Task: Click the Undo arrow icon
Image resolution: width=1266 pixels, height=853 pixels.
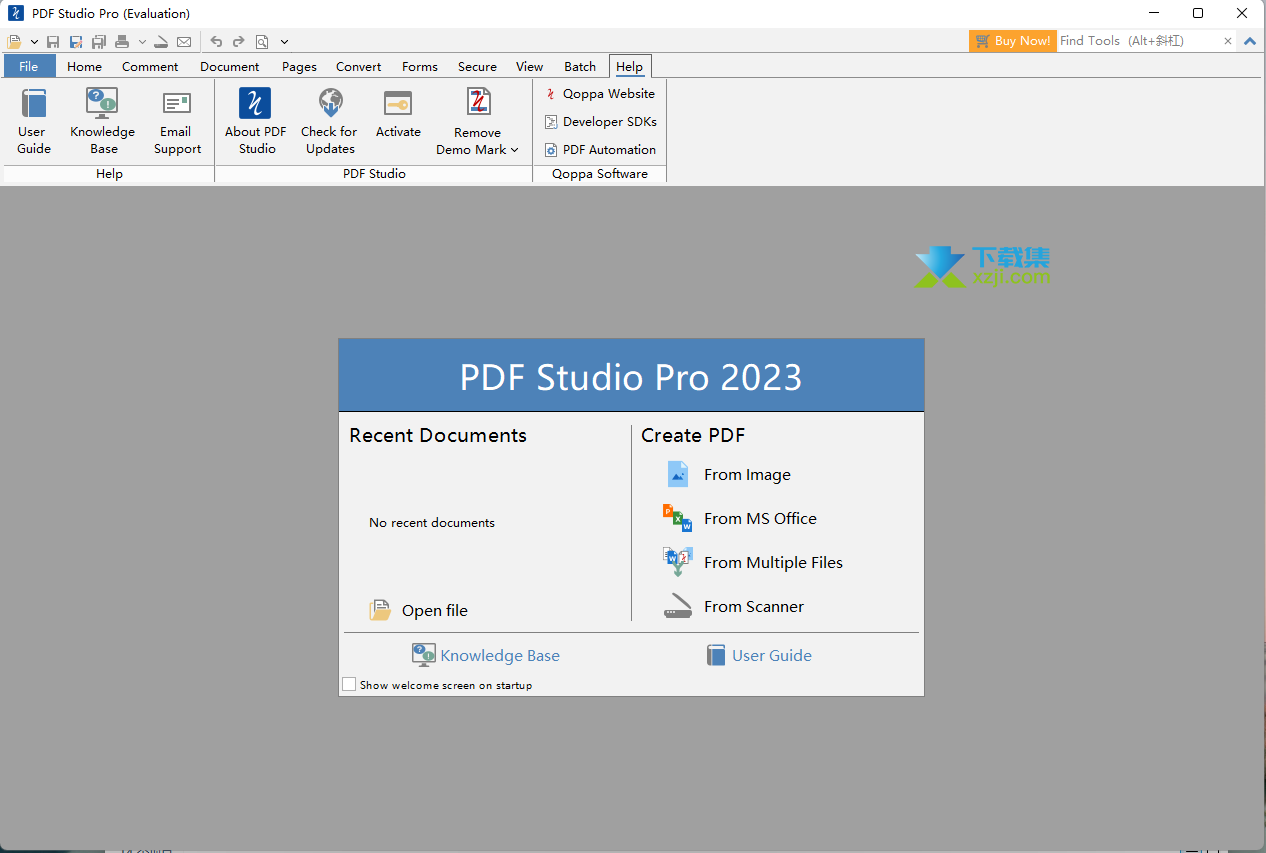Action: [x=216, y=42]
